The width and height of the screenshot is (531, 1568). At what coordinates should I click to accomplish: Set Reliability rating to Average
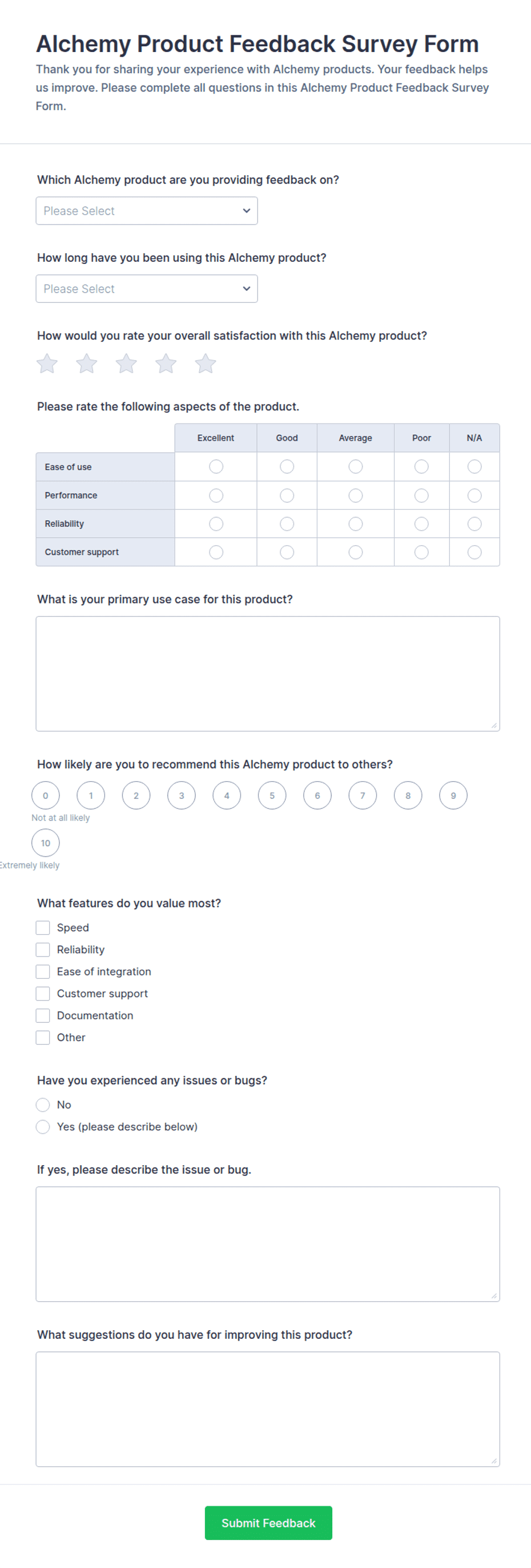click(x=356, y=524)
